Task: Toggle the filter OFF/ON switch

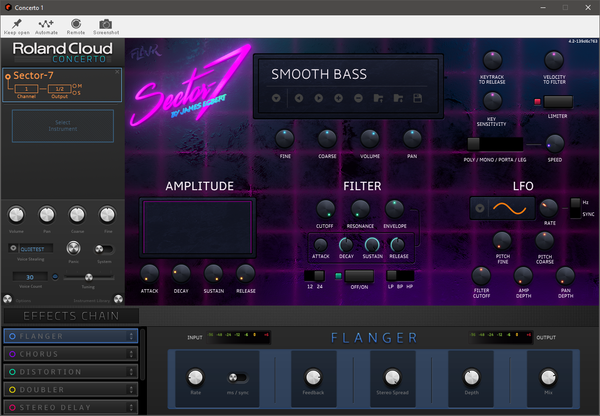Action: (359, 276)
